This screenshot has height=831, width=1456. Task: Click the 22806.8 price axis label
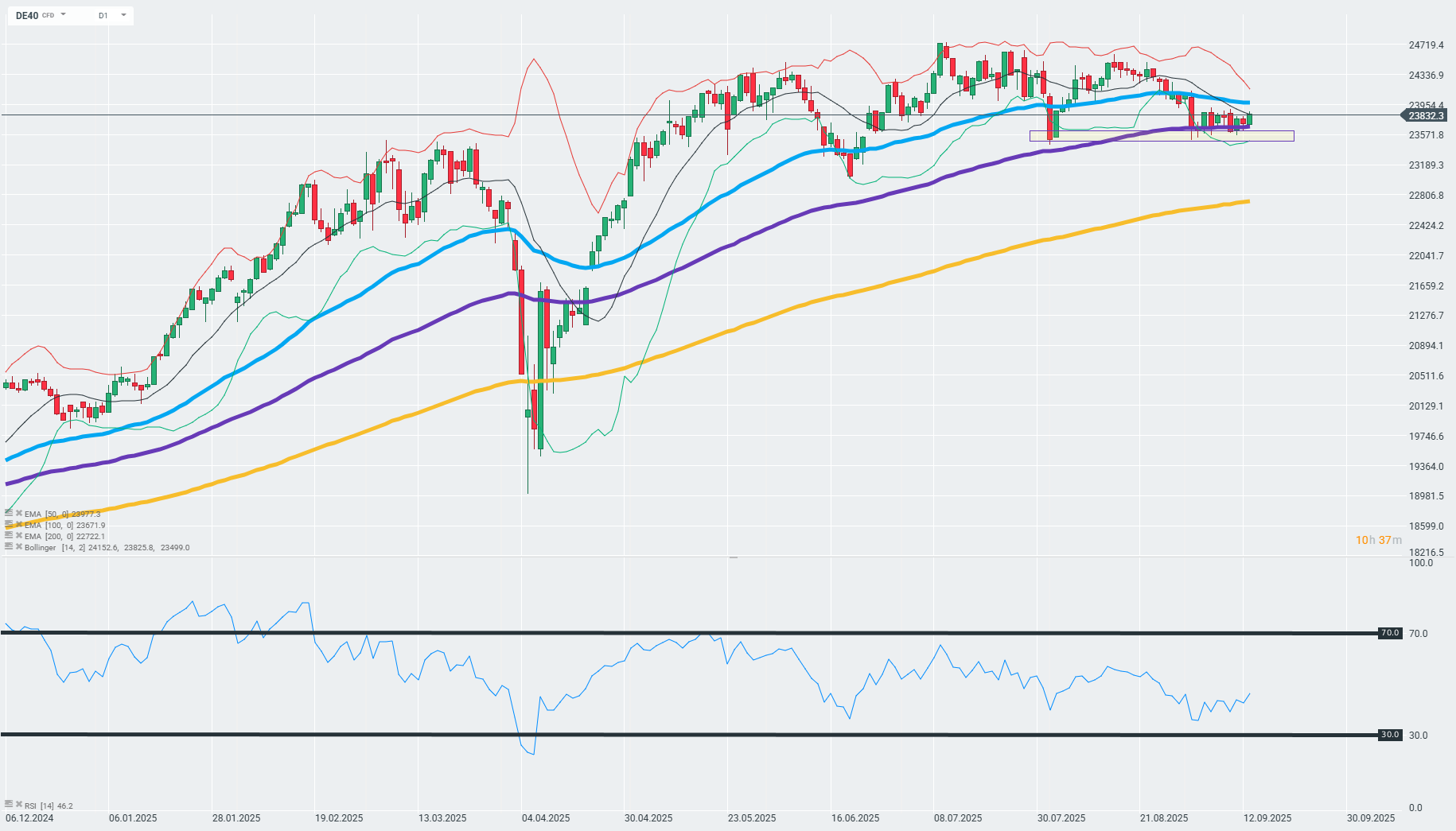1426,196
